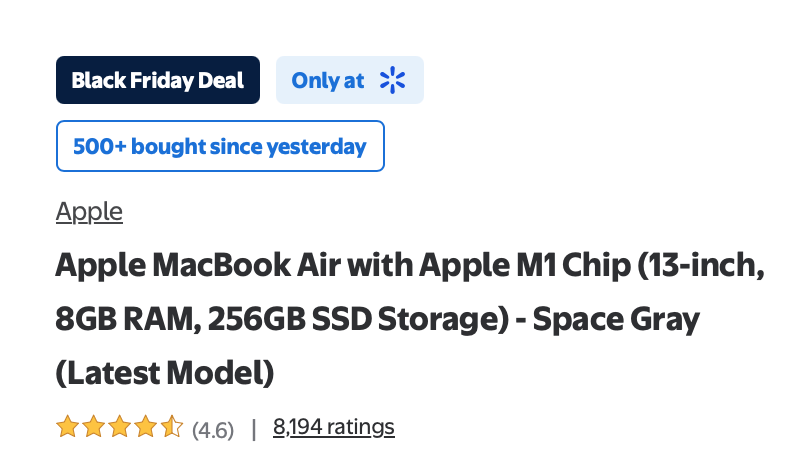
Task: Click the 'Only at' text label
Action: [x=328, y=81]
